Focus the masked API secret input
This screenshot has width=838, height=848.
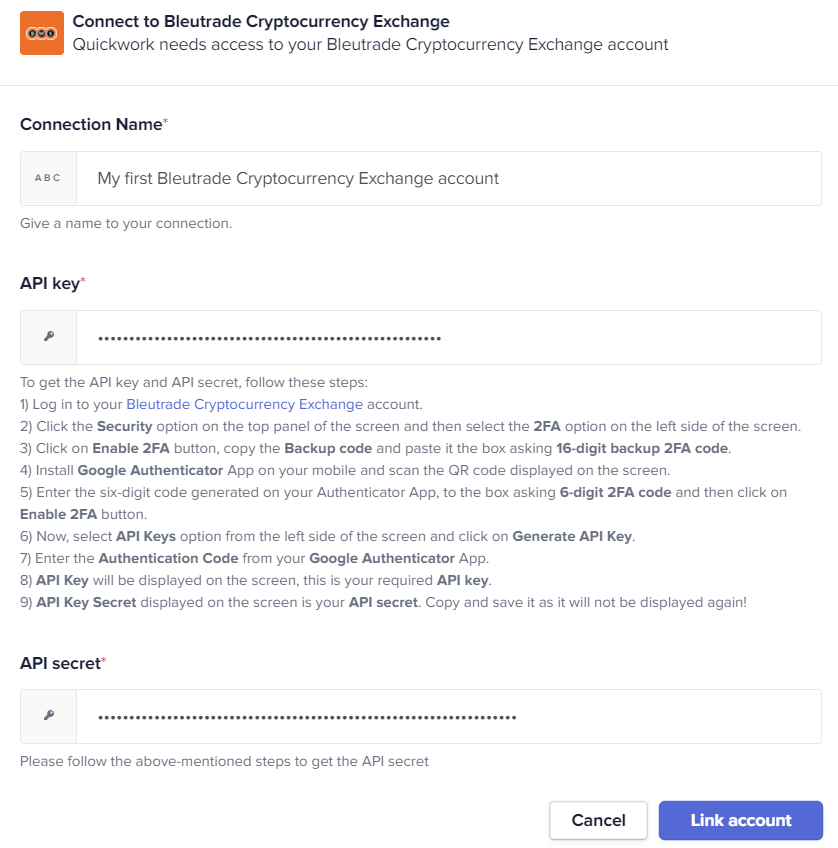click(x=449, y=717)
